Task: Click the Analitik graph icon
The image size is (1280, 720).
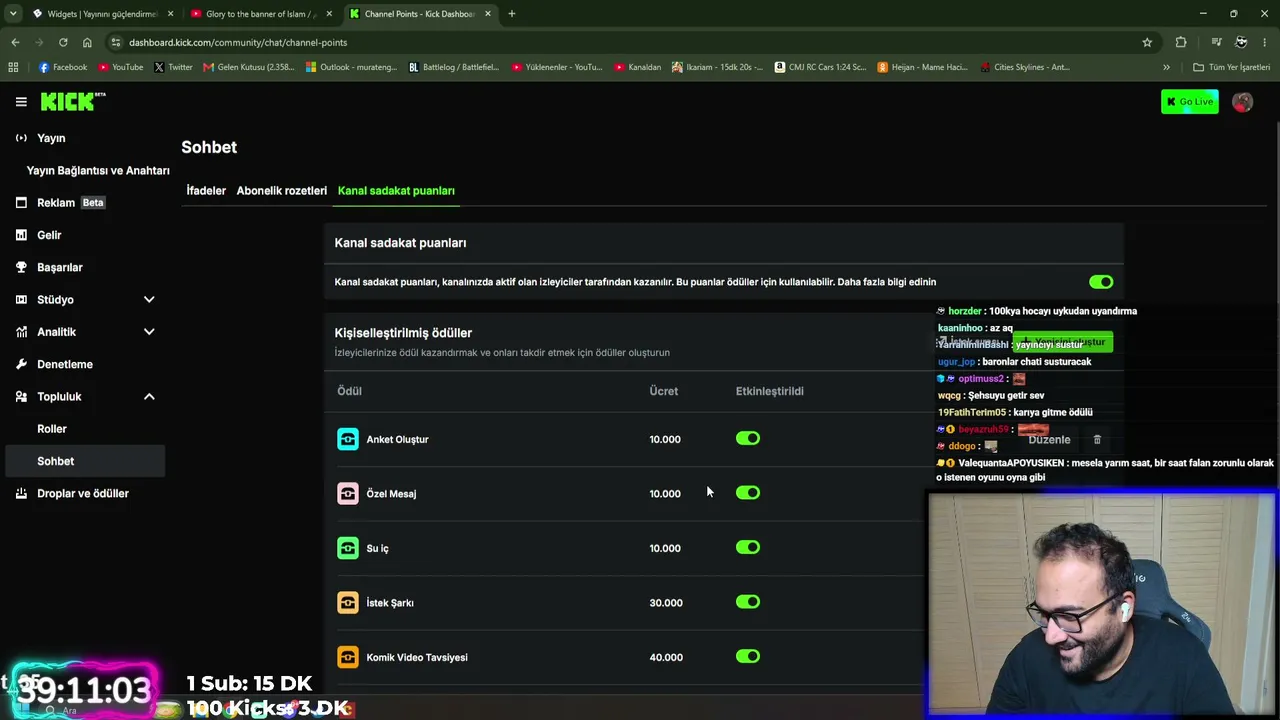Action: 21,332
